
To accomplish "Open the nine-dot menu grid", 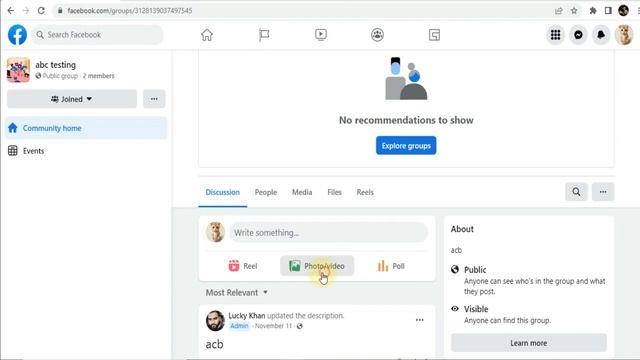I will pos(556,35).
